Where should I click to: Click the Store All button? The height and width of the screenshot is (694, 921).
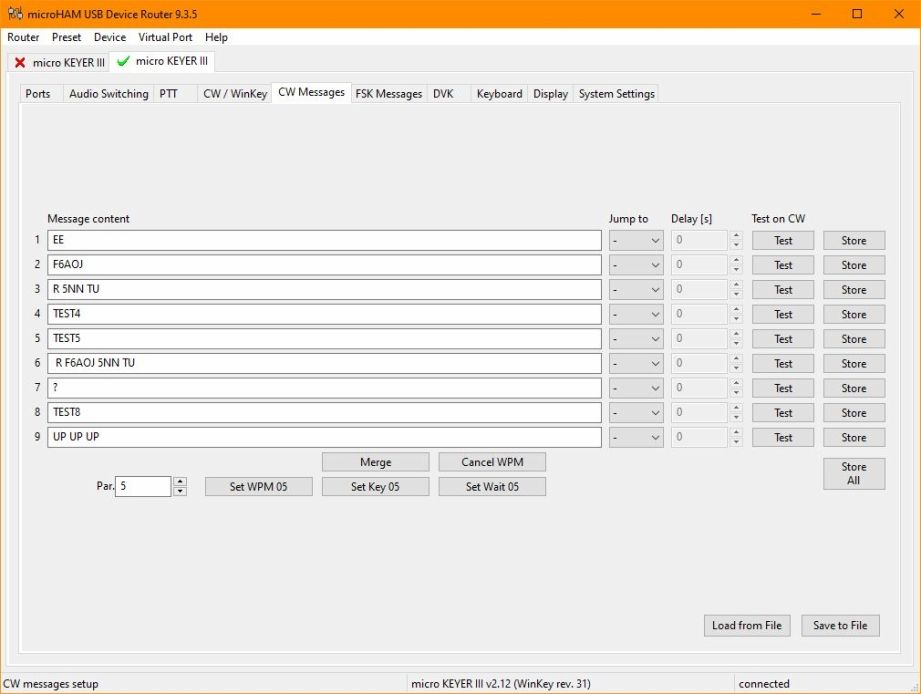tap(853, 473)
